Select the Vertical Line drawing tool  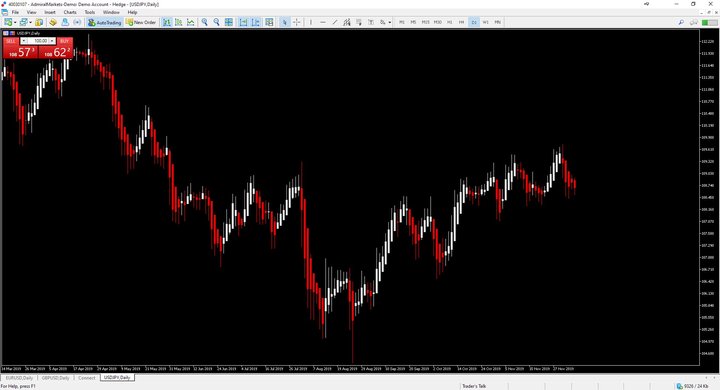[x=311, y=22]
